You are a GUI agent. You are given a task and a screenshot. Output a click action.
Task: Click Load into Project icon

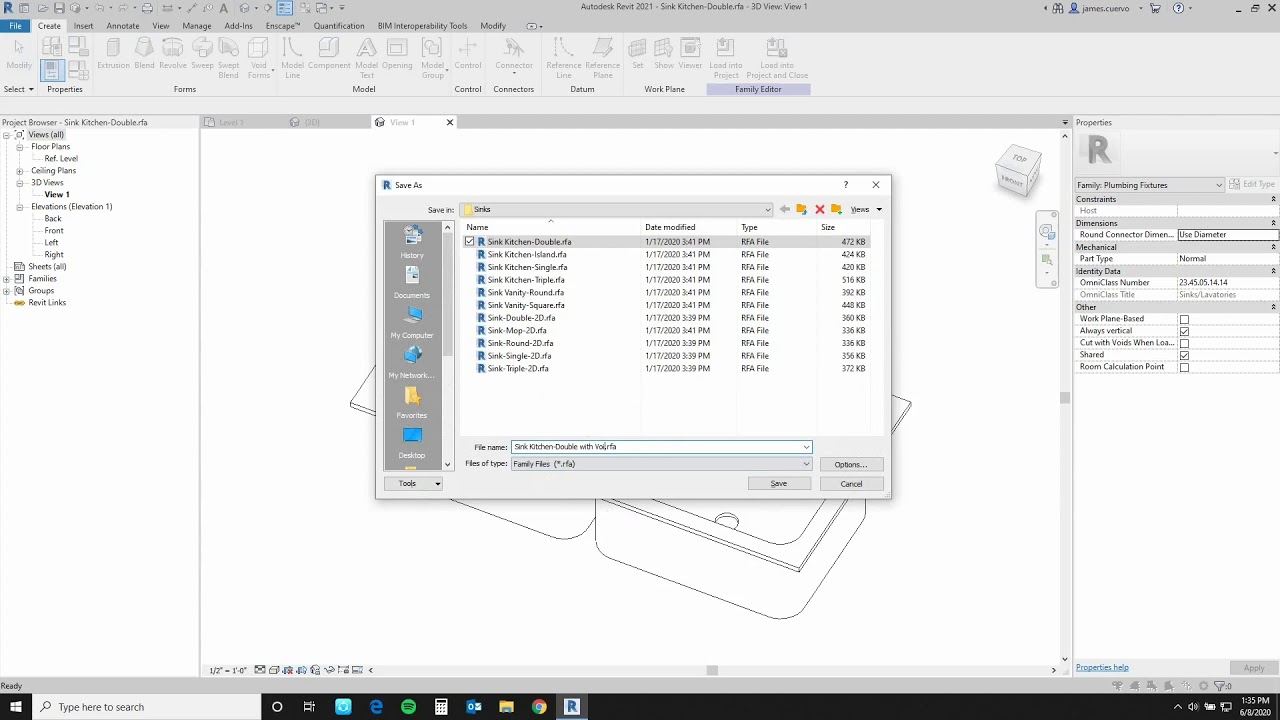[726, 58]
